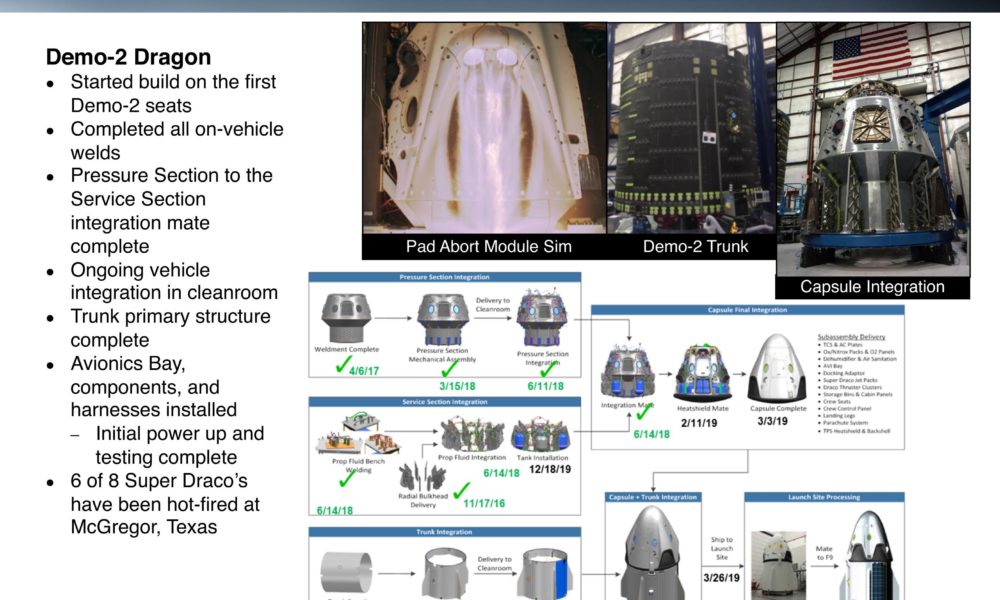The width and height of the screenshot is (1000, 600).
Task: Select the 'Subassembly Delivery' list heading
Action: [x=851, y=337]
